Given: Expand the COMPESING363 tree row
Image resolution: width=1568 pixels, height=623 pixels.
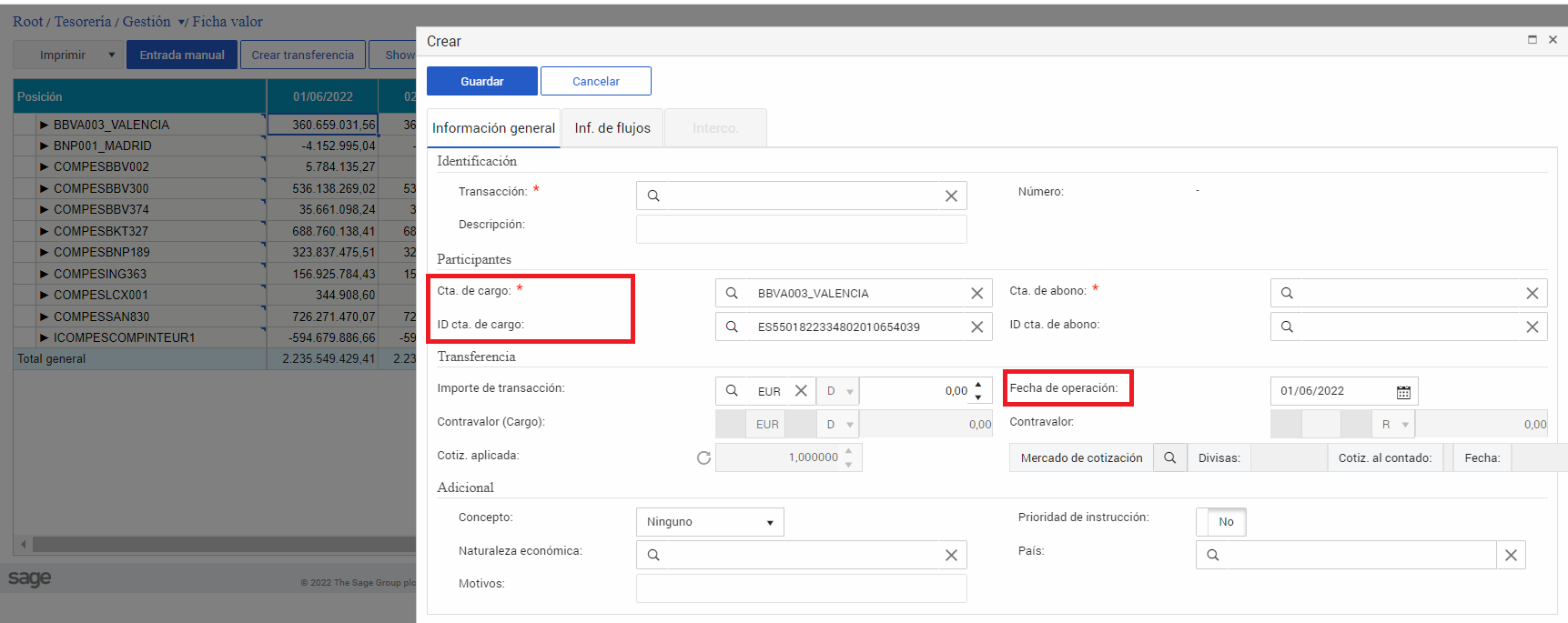Looking at the screenshot, I should (x=44, y=274).
